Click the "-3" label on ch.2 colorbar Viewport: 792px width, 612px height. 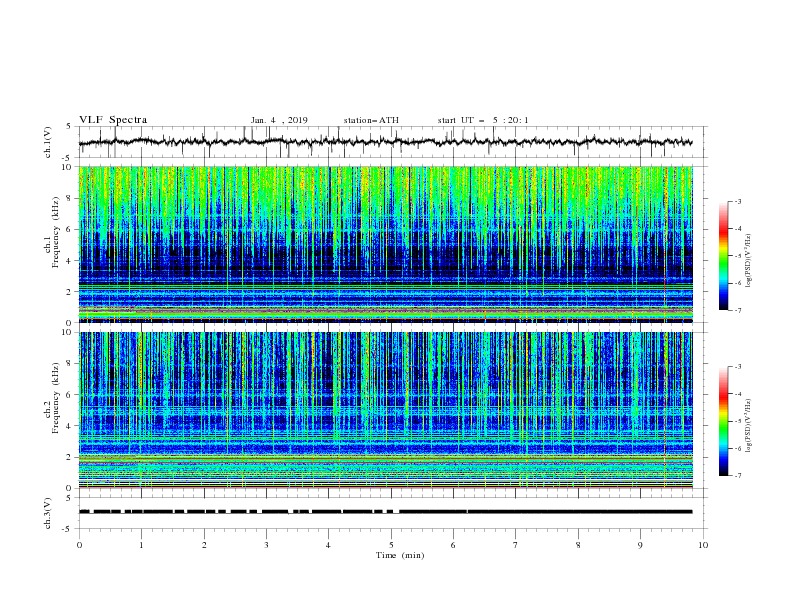(x=737, y=367)
